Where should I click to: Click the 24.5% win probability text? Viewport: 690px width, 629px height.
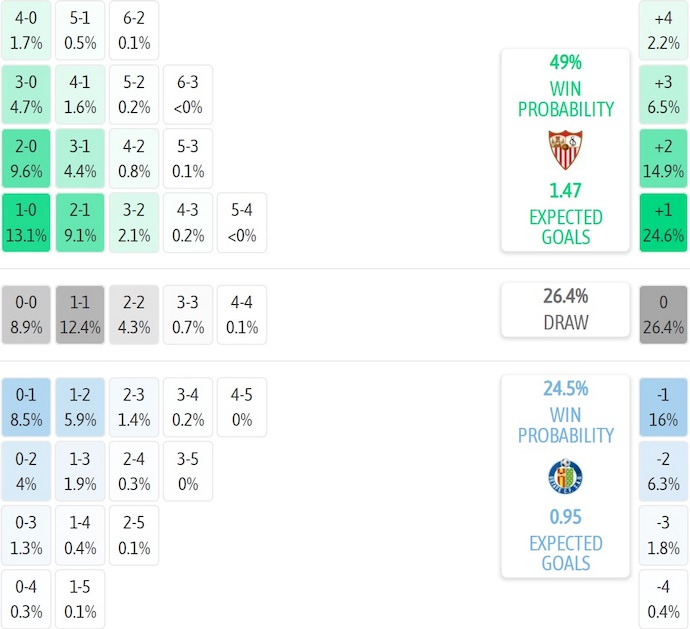pos(565,389)
